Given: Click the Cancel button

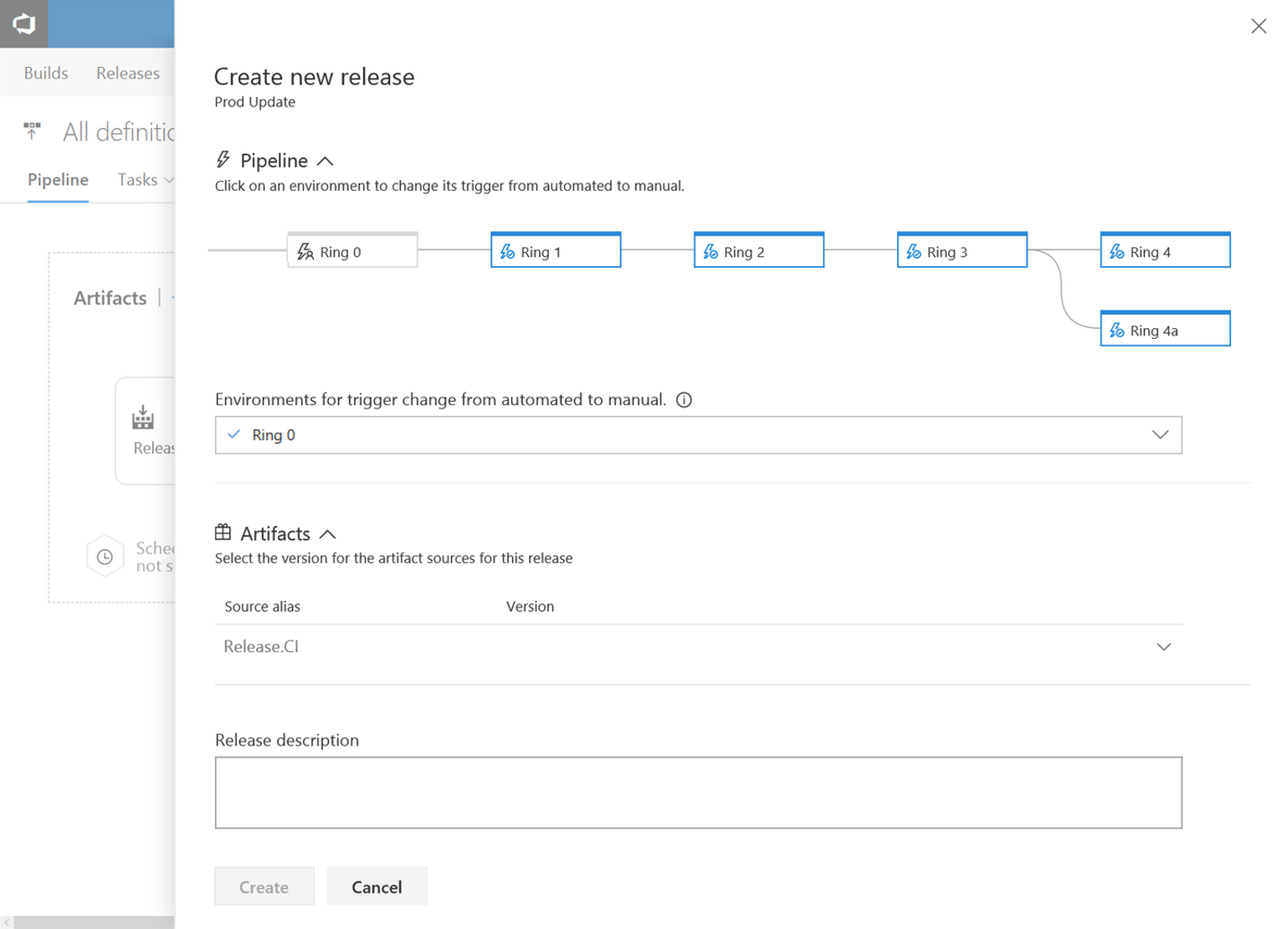Looking at the screenshot, I should 377,886.
